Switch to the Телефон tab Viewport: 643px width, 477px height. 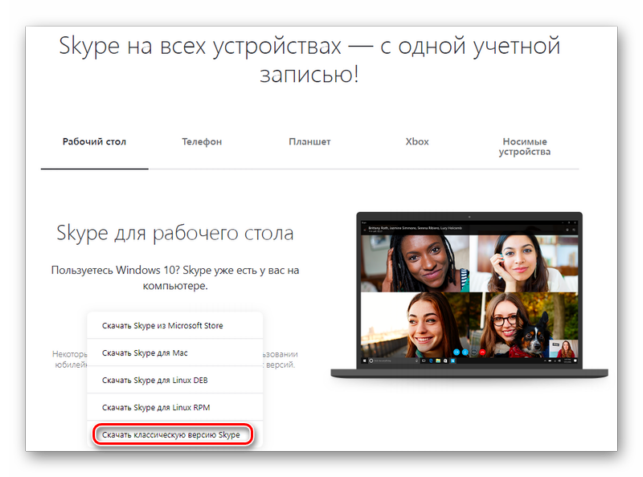tap(202, 142)
